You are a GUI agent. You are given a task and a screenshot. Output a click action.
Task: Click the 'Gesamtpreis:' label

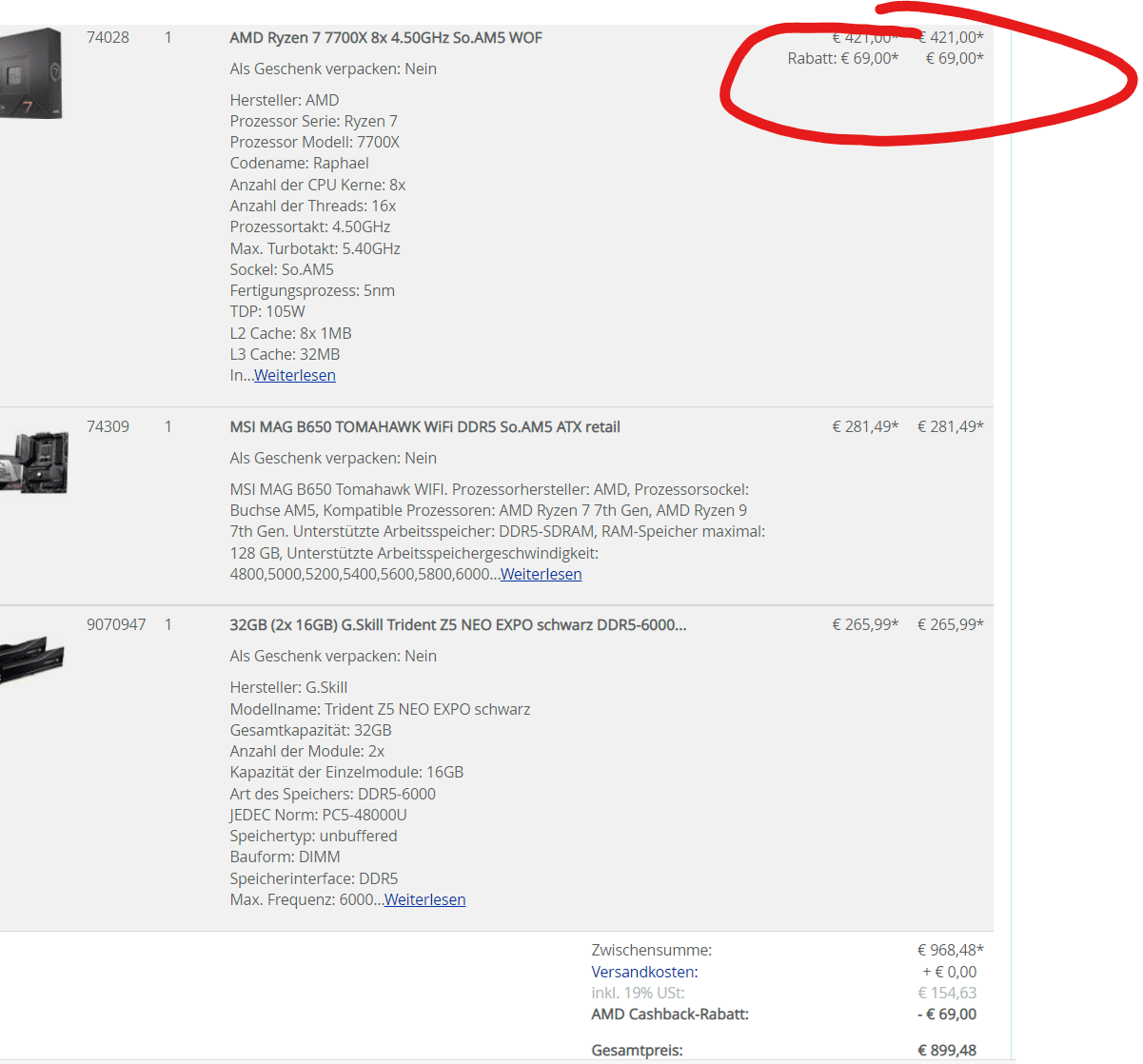tap(637, 1051)
